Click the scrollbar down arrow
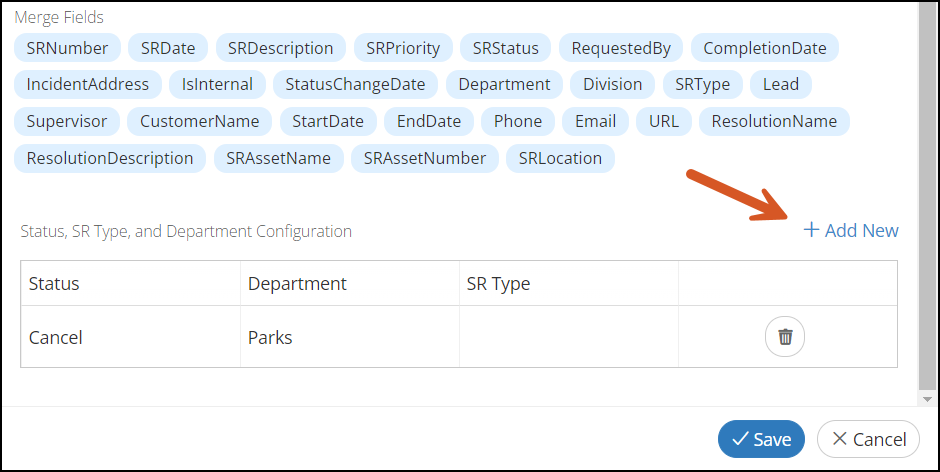 [927, 399]
